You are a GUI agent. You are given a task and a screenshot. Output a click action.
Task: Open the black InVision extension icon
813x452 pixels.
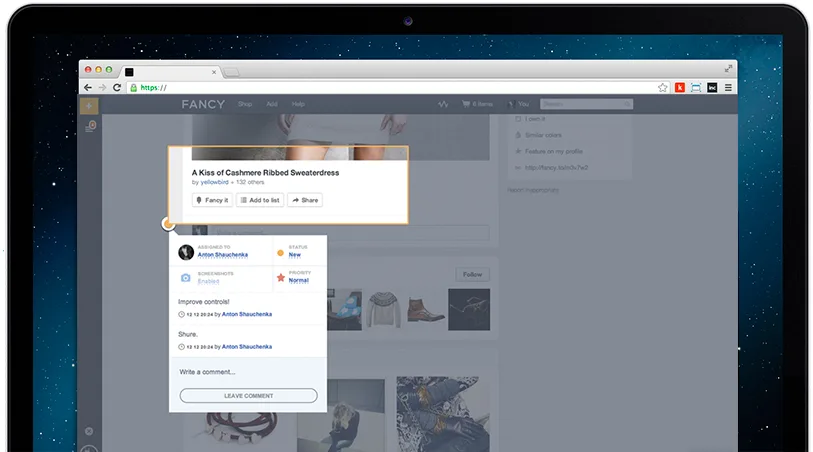(712, 88)
